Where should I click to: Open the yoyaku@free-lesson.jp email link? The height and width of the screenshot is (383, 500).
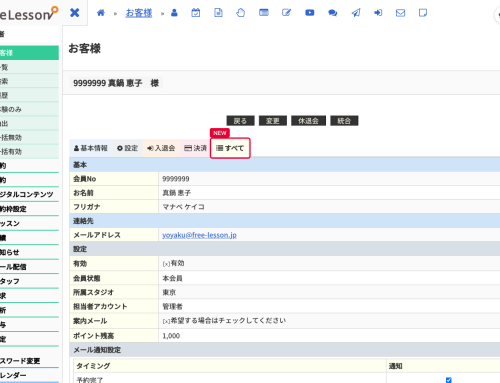pyautogui.click(x=199, y=235)
